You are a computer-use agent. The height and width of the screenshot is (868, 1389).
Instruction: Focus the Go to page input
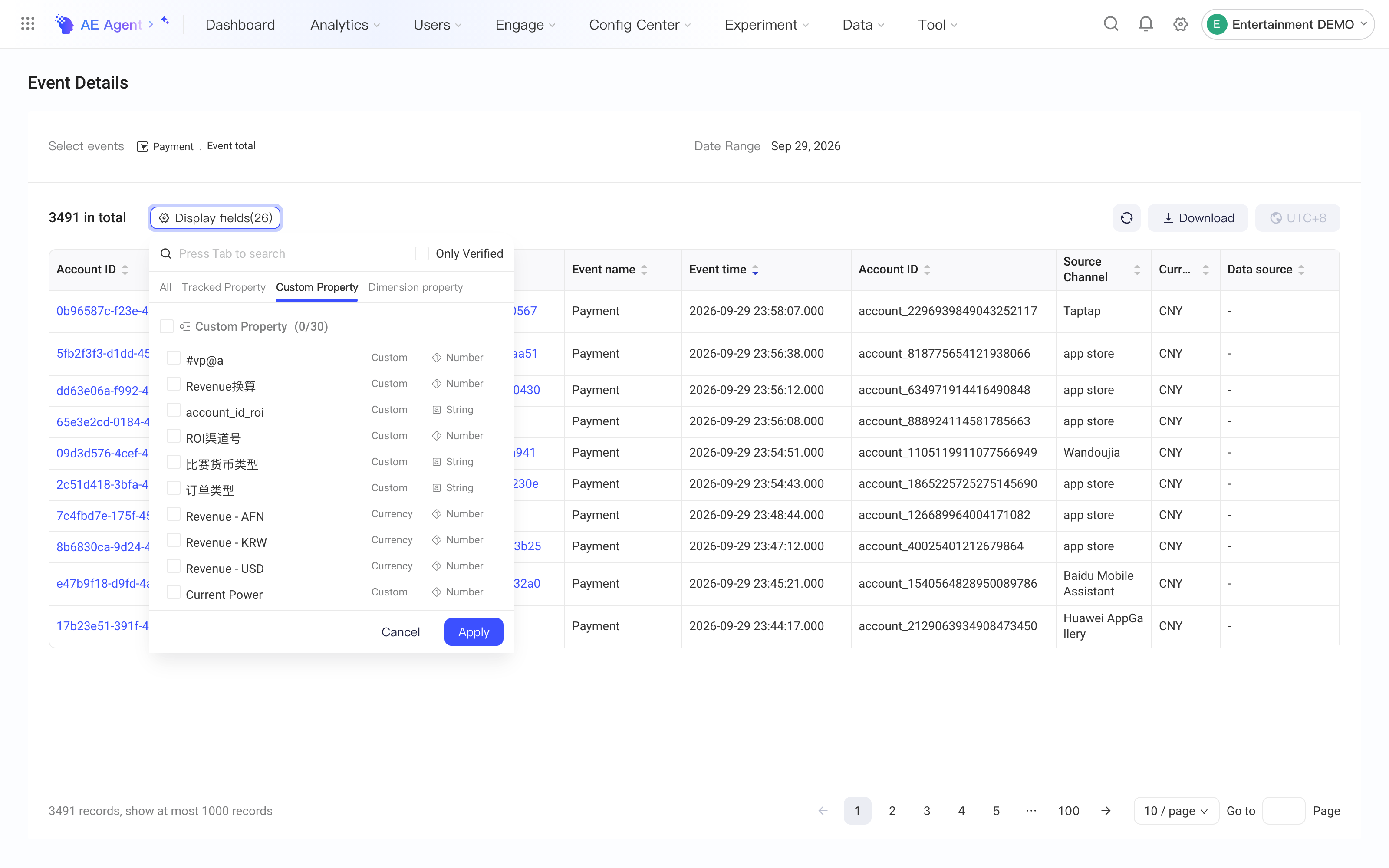pyautogui.click(x=1284, y=811)
